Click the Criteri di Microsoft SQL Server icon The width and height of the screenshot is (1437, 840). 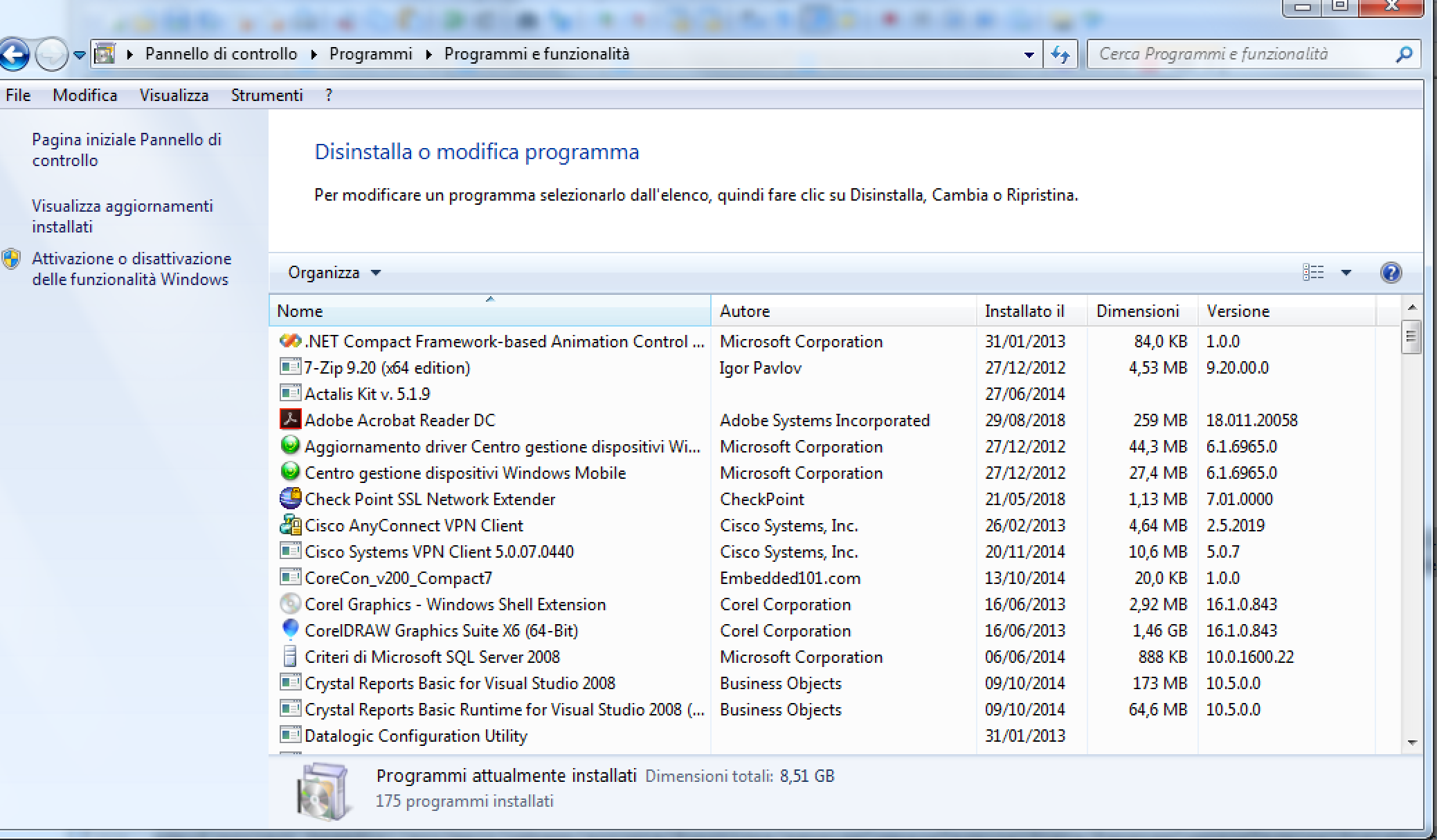[x=290, y=656]
